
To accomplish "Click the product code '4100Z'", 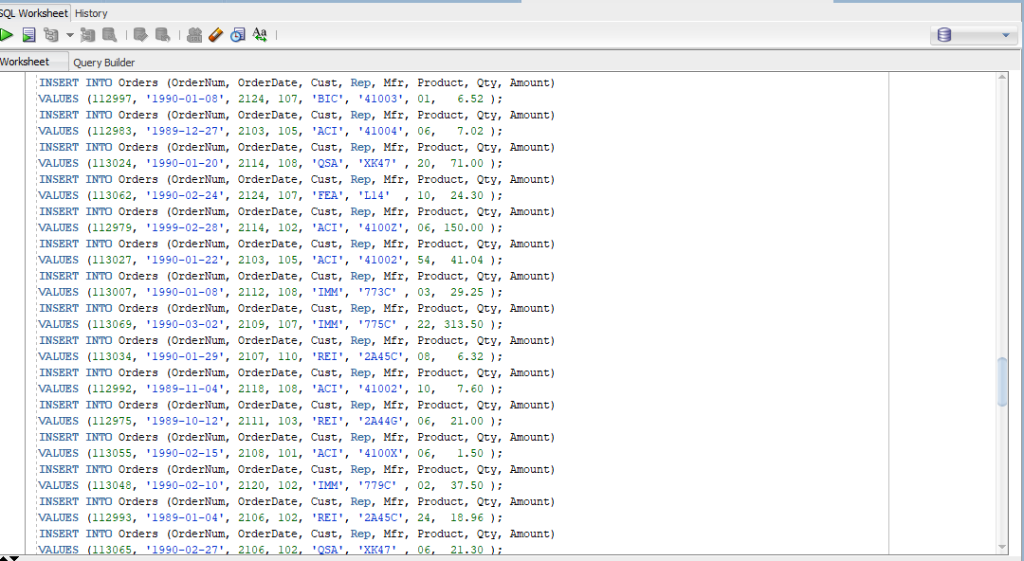I will coord(381,228).
